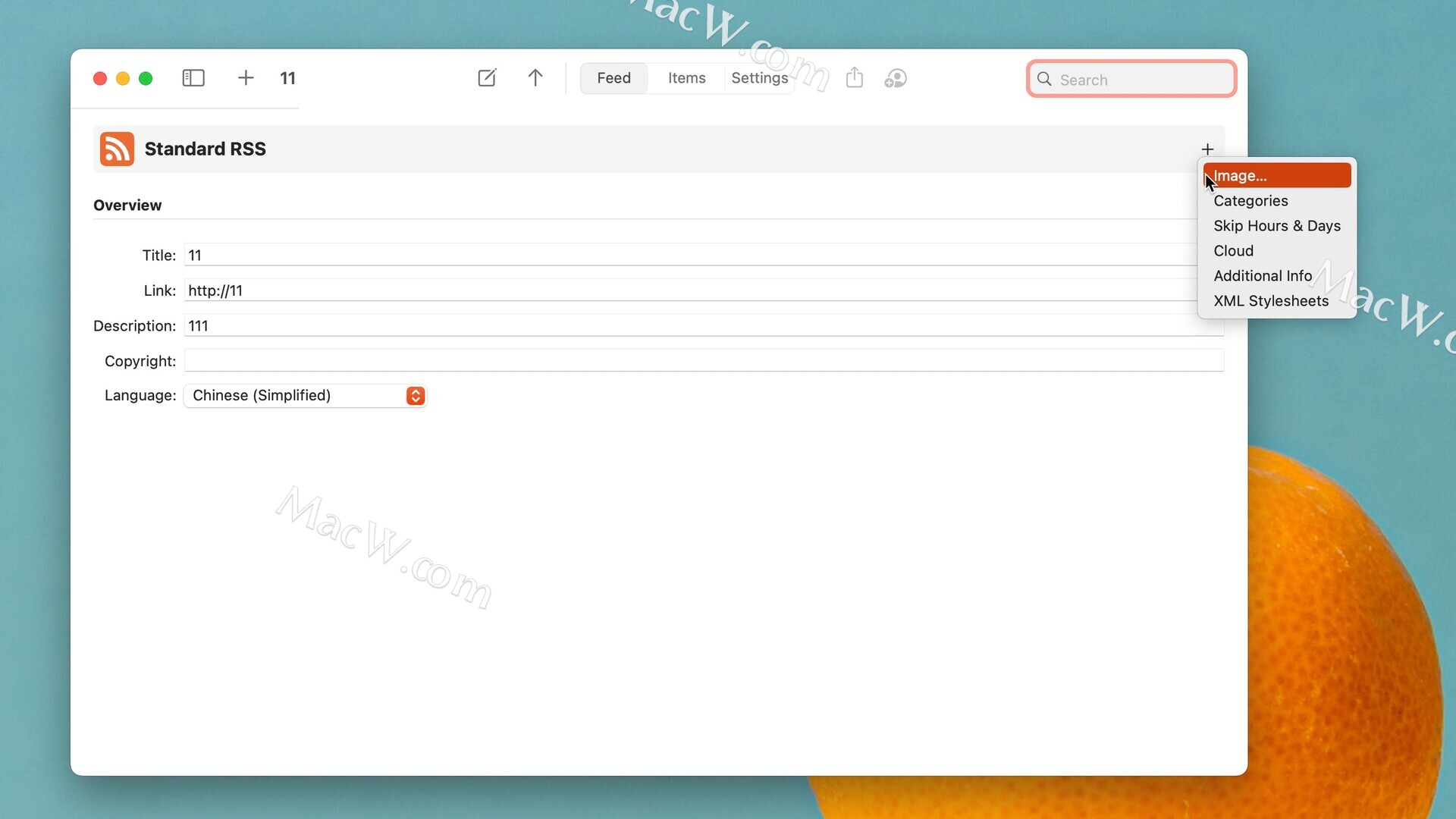Select Categories in the popup menu

tap(1277, 200)
